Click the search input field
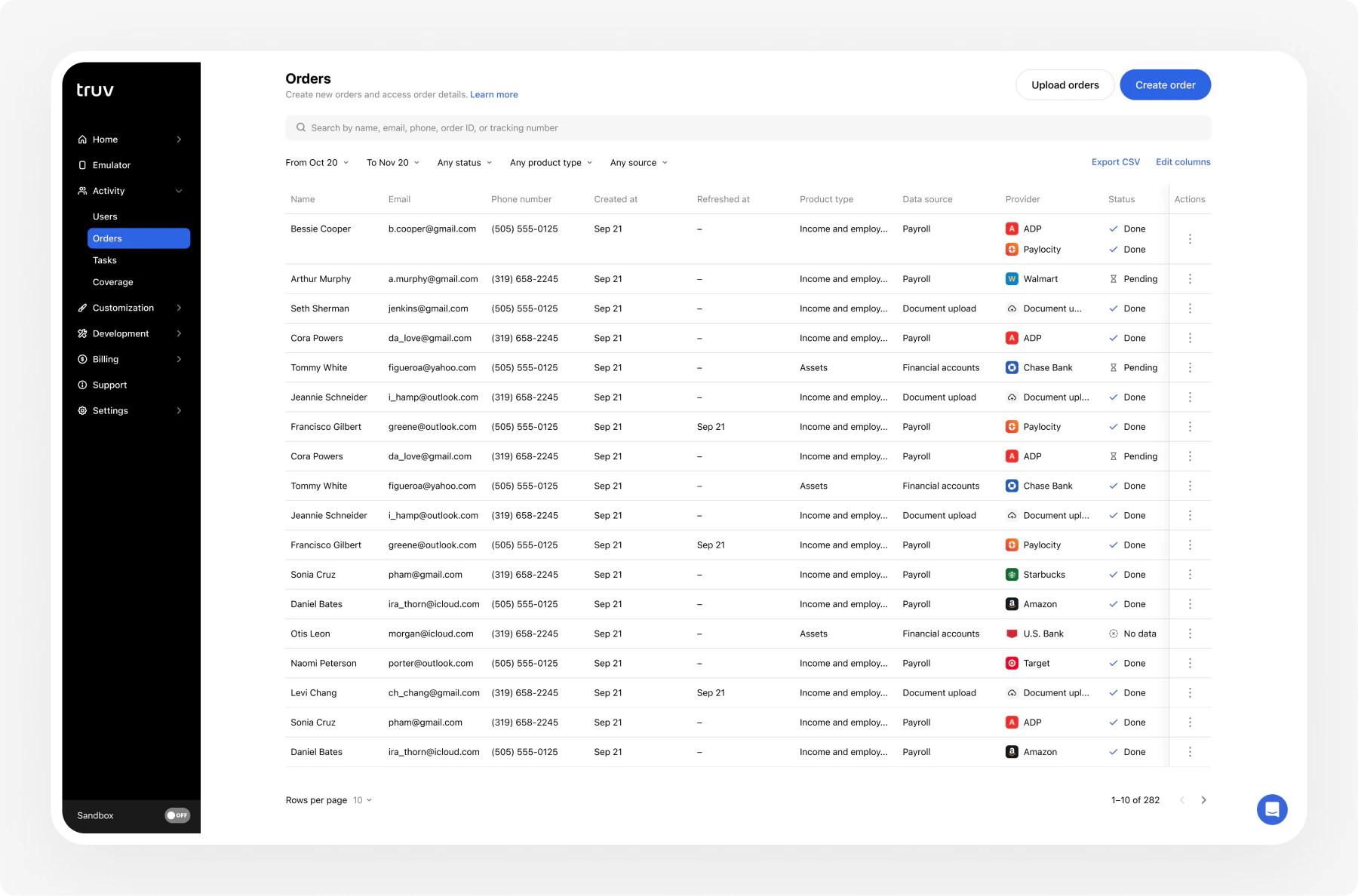 coord(679,127)
